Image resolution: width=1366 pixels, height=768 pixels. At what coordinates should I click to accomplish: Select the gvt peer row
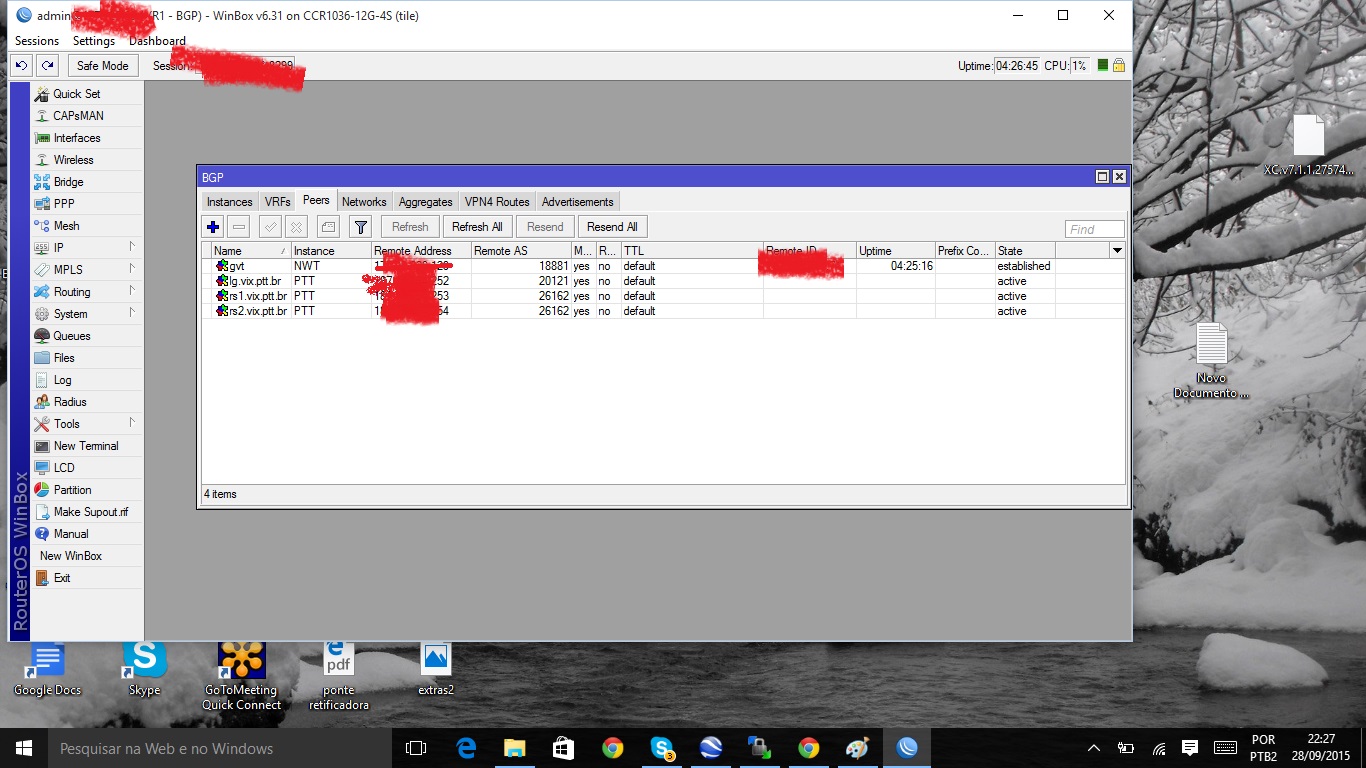coord(663,266)
